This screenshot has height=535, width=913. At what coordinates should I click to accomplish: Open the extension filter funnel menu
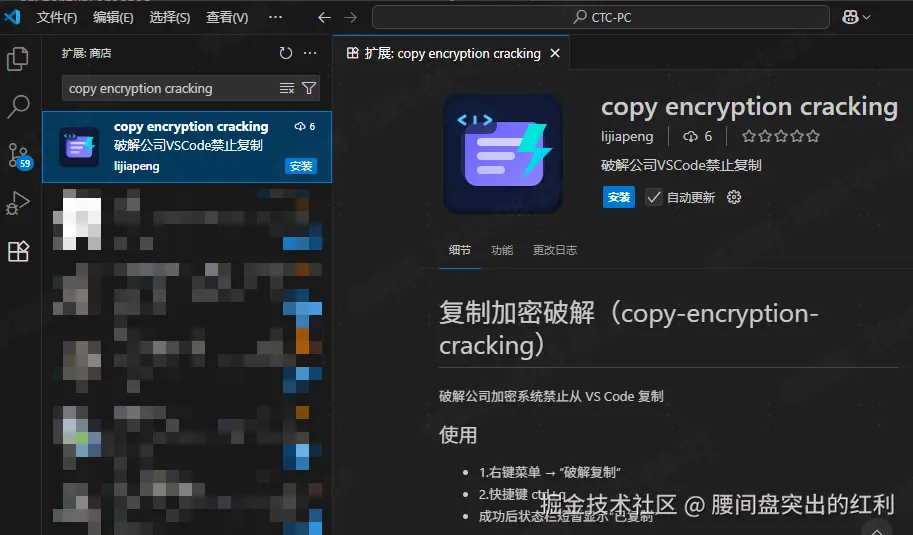tap(309, 88)
